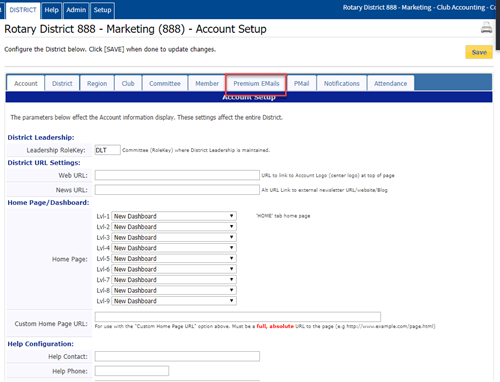
Task: Click the News URL text box
Action: 177,190
